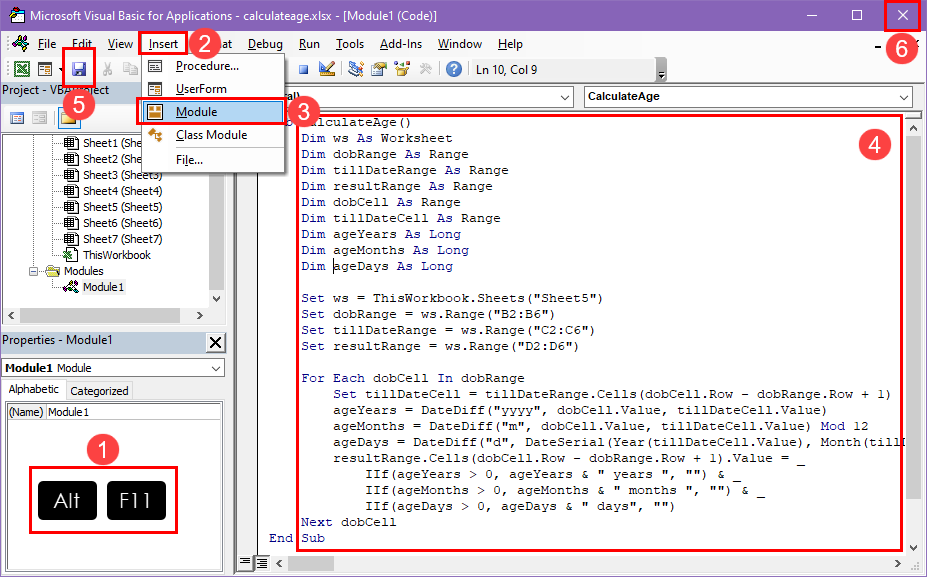927x577 pixels.
Task: Click the ThisWorkbook Excel icon in tree
Action: click(x=71, y=255)
